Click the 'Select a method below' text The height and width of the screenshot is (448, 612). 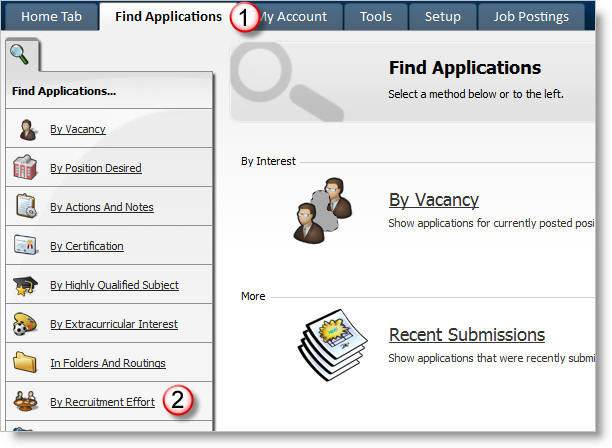tap(476, 94)
